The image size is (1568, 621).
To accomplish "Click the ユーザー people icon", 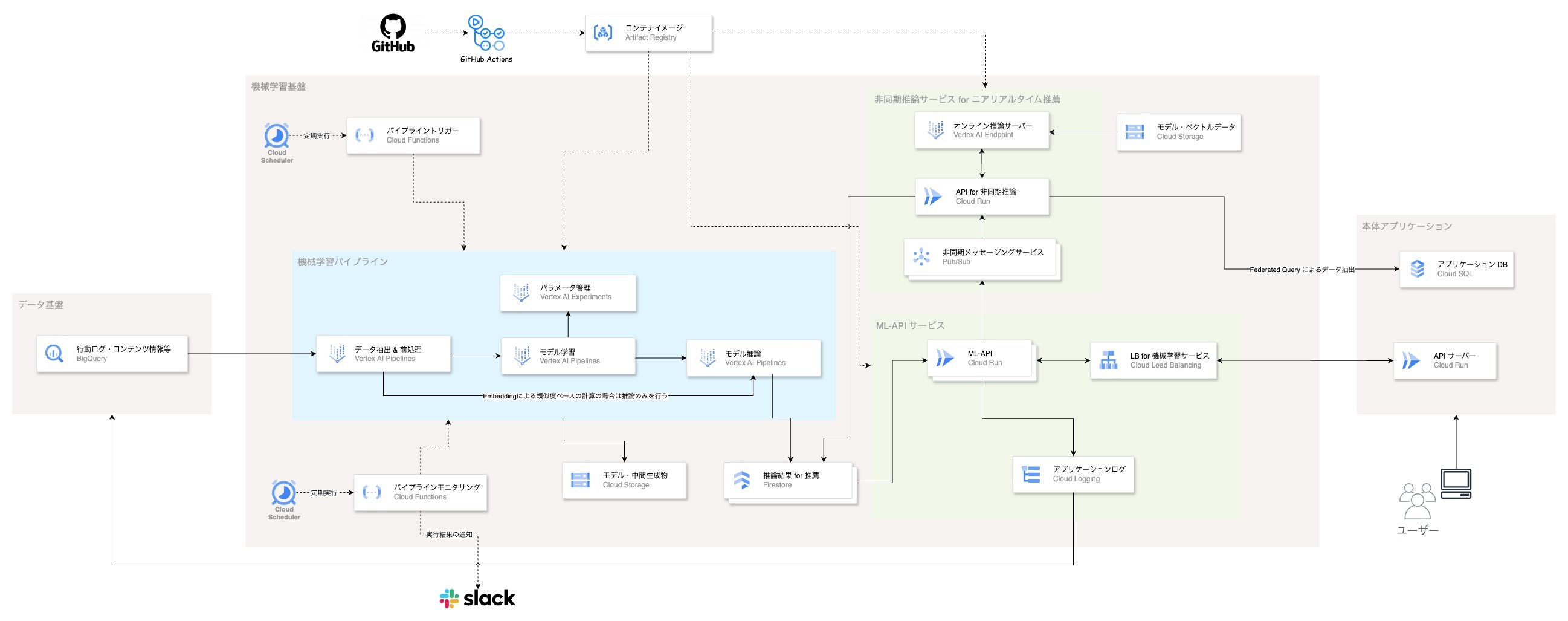I will tap(1417, 501).
